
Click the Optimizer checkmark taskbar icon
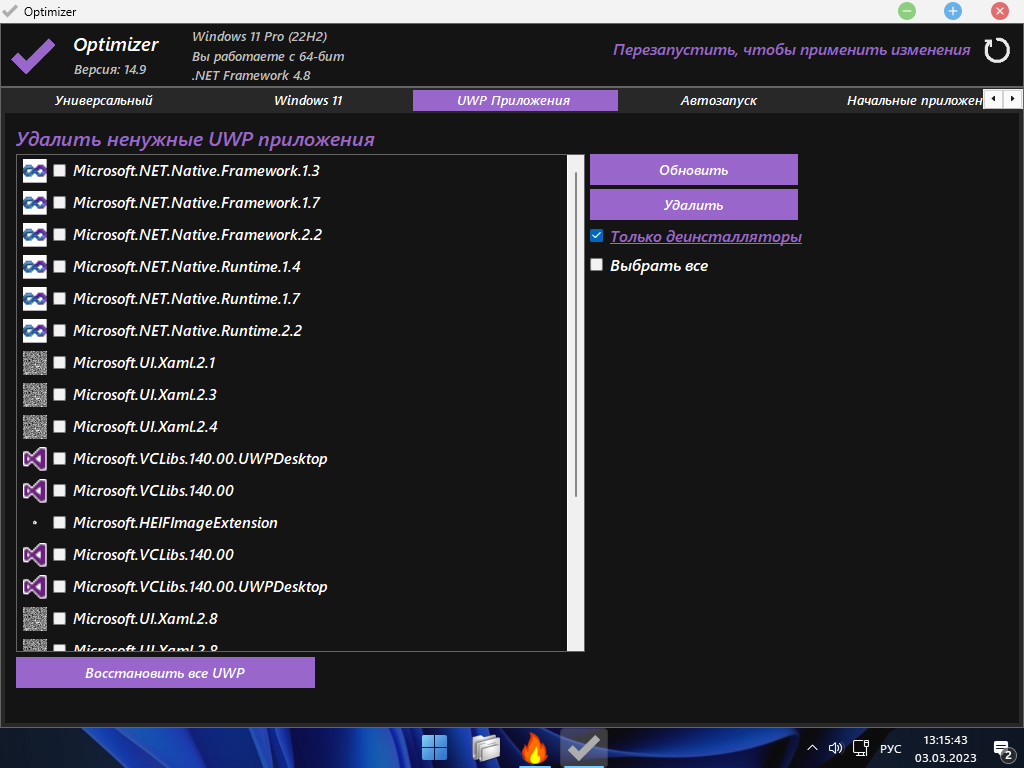point(584,748)
